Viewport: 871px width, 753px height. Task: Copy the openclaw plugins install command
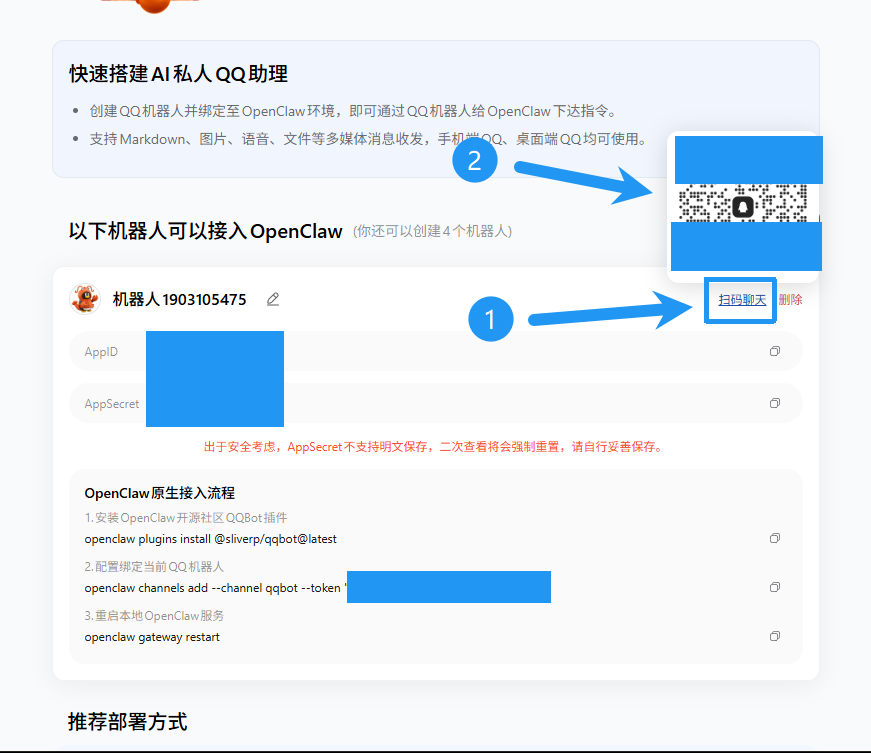[x=774, y=538]
